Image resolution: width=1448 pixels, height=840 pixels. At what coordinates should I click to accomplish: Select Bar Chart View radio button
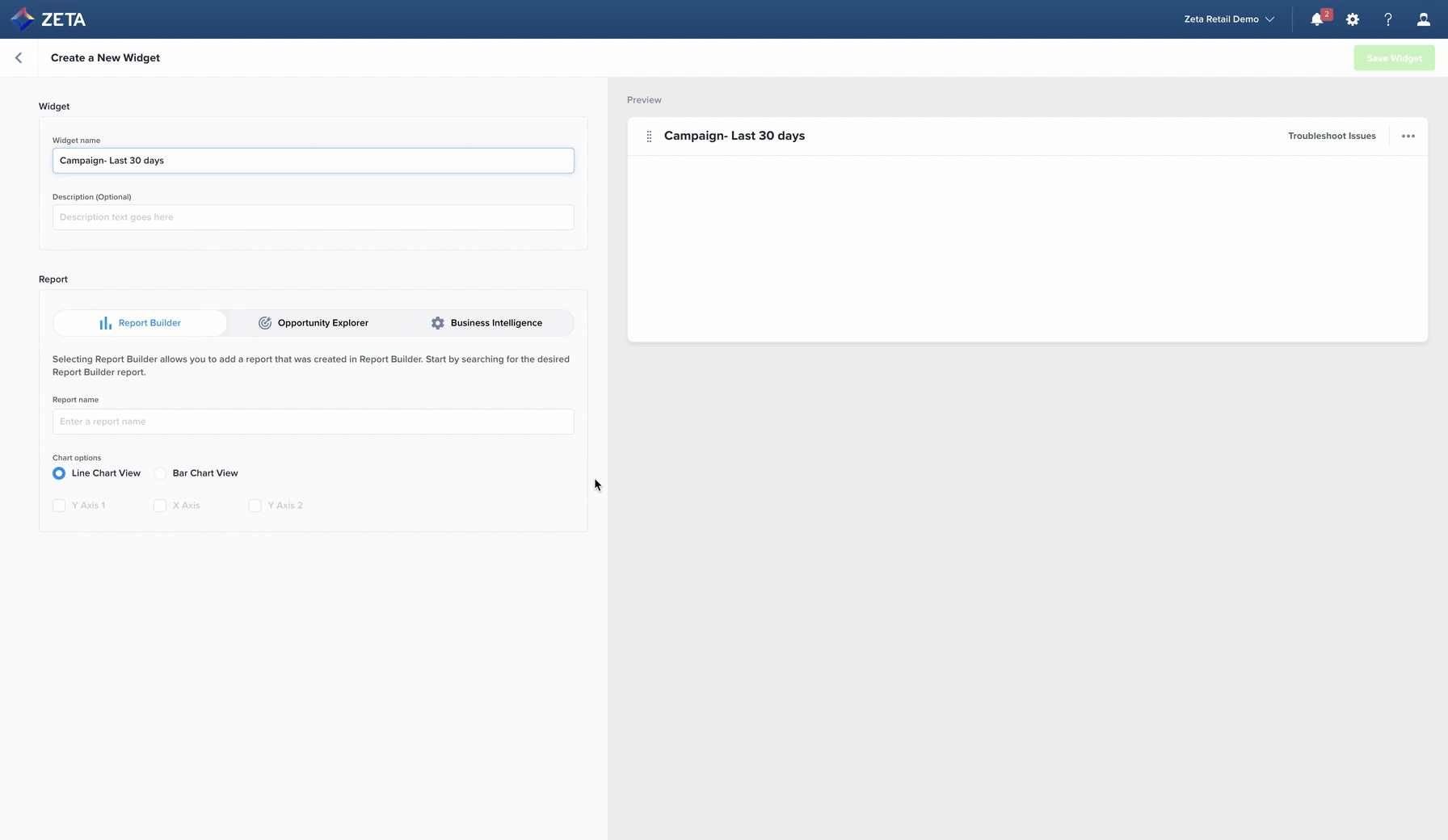coord(160,473)
